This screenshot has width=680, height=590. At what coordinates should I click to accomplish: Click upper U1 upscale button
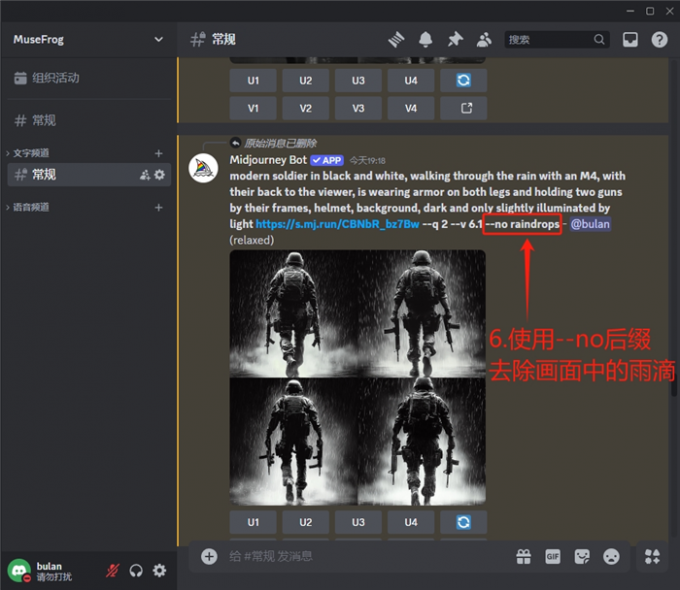[x=253, y=80]
